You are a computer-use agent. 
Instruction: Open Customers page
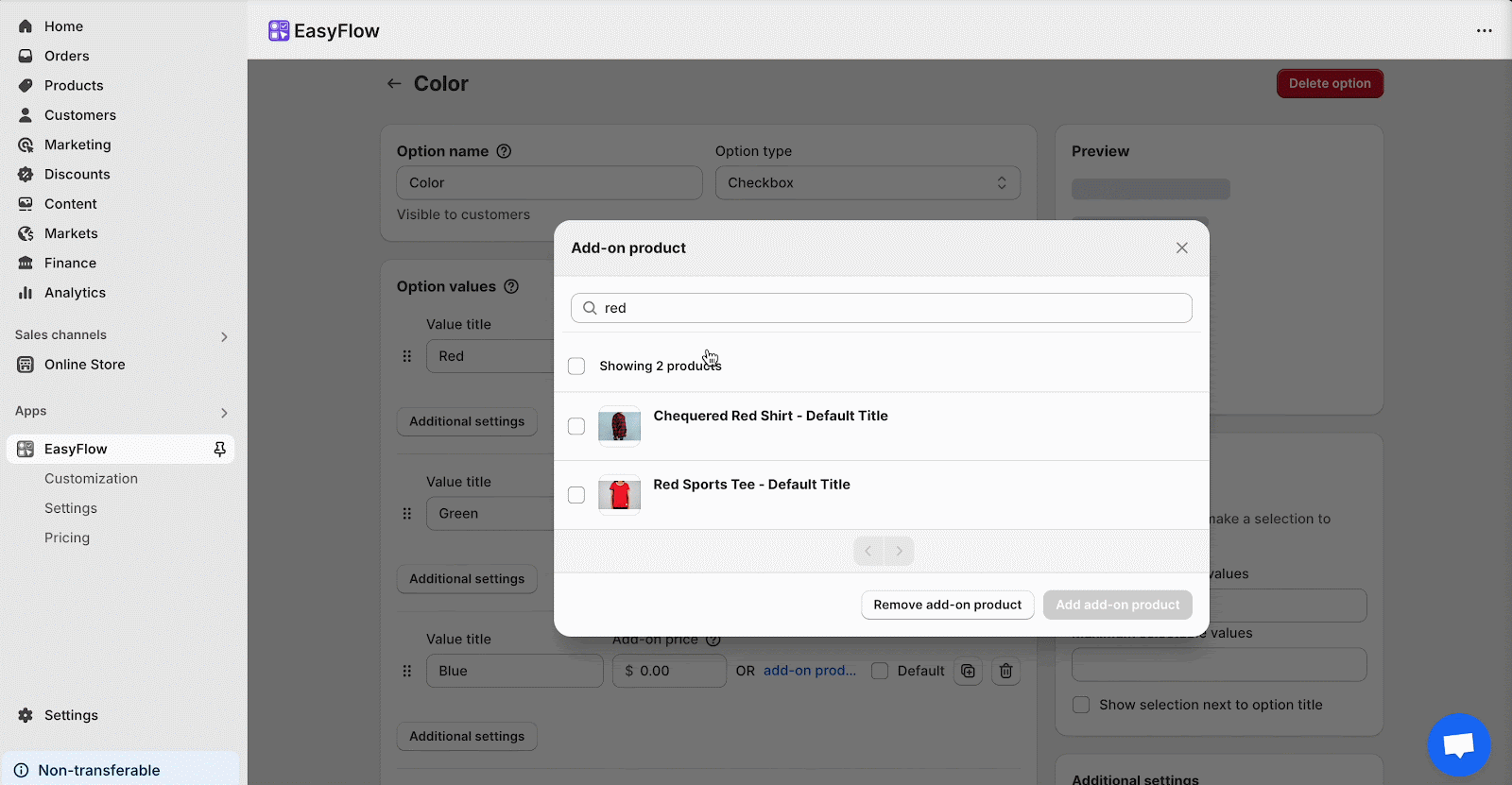pyautogui.click(x=79, y=115)
